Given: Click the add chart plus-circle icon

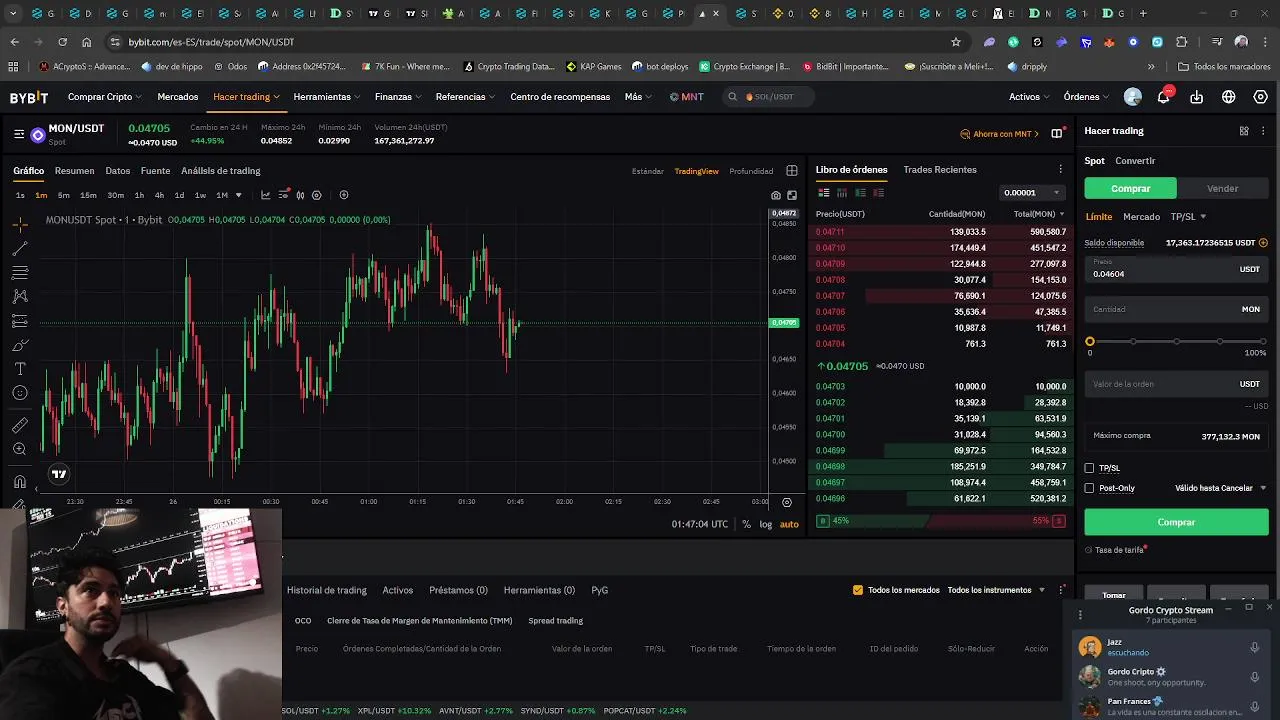Looking at the screenshot, I should 344,195.
